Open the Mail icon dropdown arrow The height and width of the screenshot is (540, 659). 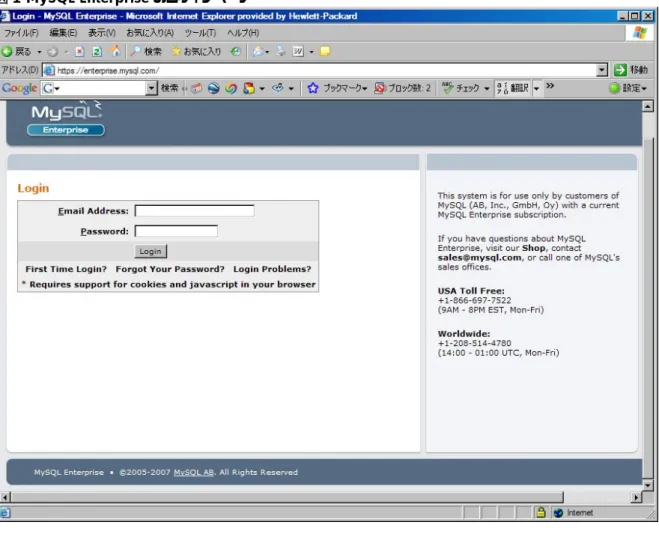[x=267, y=52]
